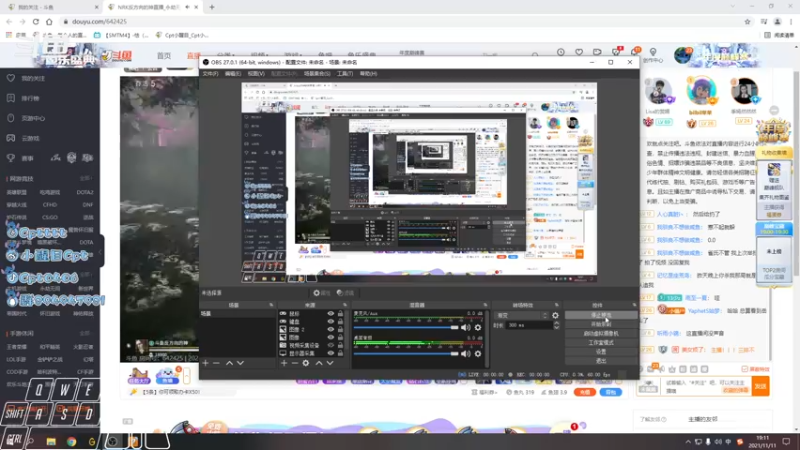
Task: Toggle visibility of the 显示器采集 source
Action: (x=331, y=353)
